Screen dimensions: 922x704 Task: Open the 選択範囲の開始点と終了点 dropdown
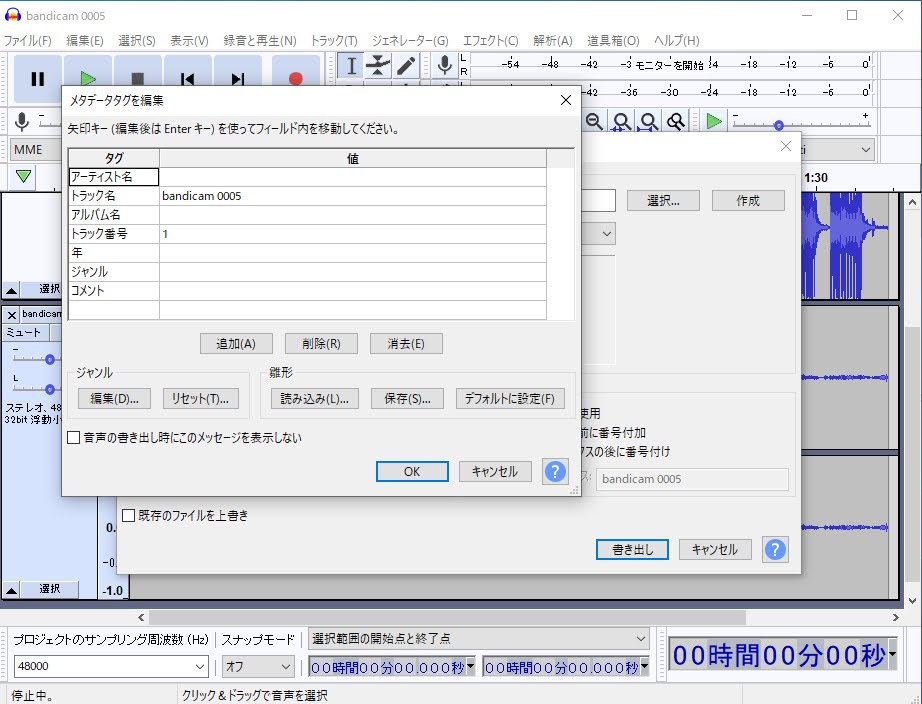tap(478, 638)
